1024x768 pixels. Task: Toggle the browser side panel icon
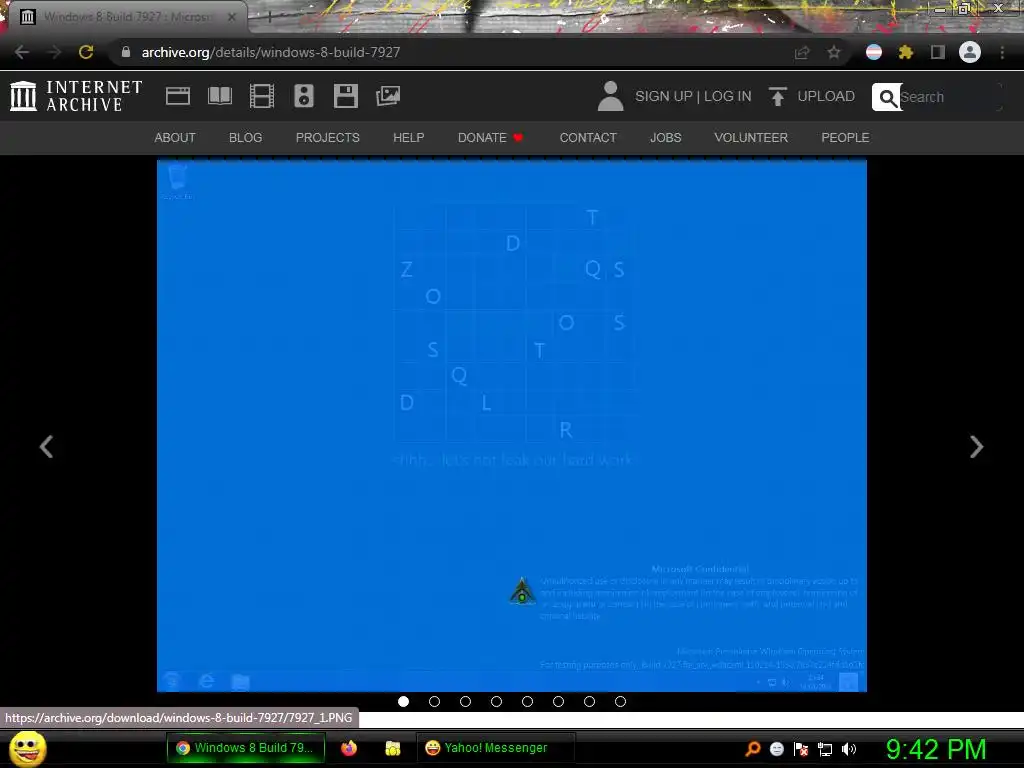tap(938, 52)
